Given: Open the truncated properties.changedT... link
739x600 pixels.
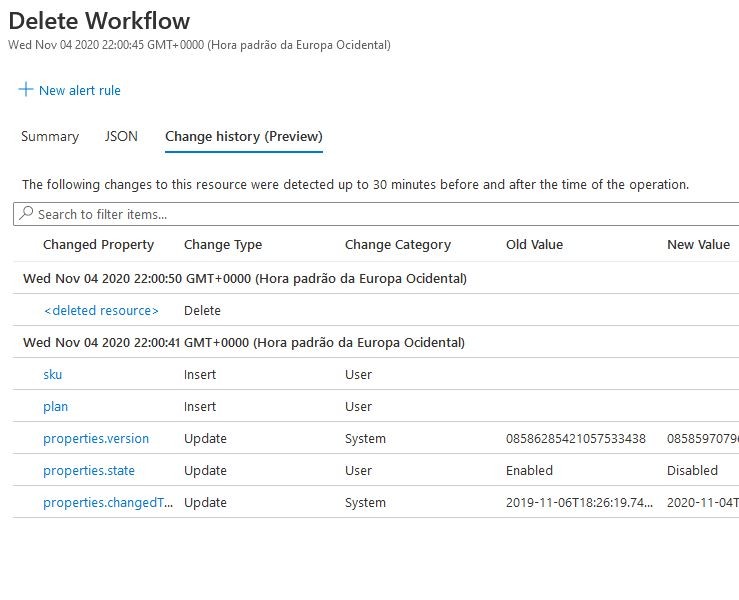Looking at the screenshot, I should click(x=107, y=502).
